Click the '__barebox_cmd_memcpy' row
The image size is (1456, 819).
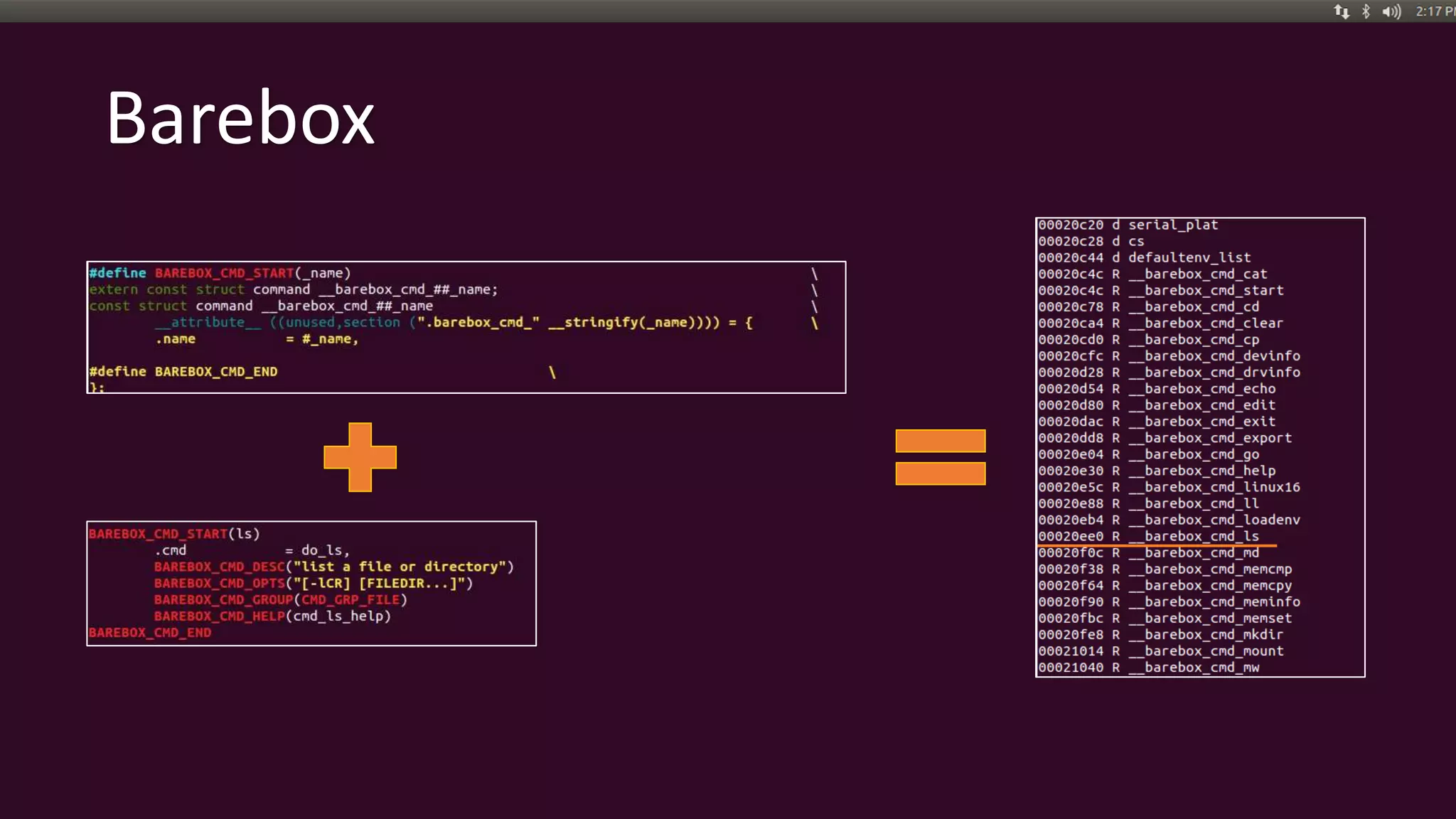point(1165,585)
